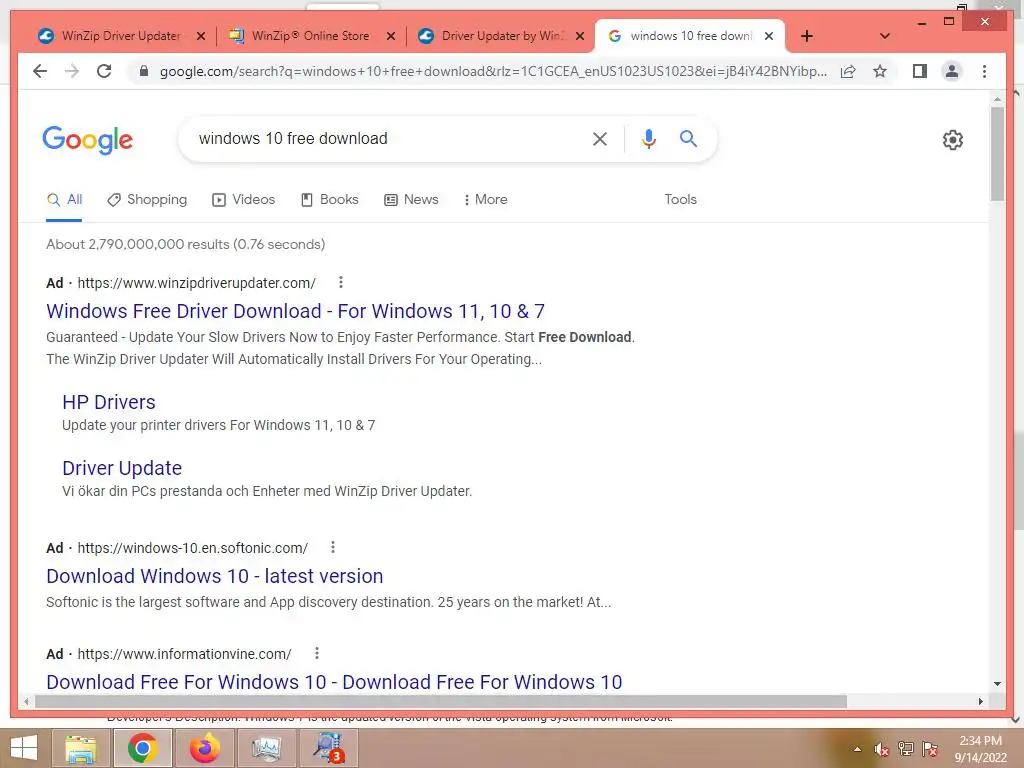1024x768 pixels.
Task: Open the HP Drivers sitelink
Action: 109,402
